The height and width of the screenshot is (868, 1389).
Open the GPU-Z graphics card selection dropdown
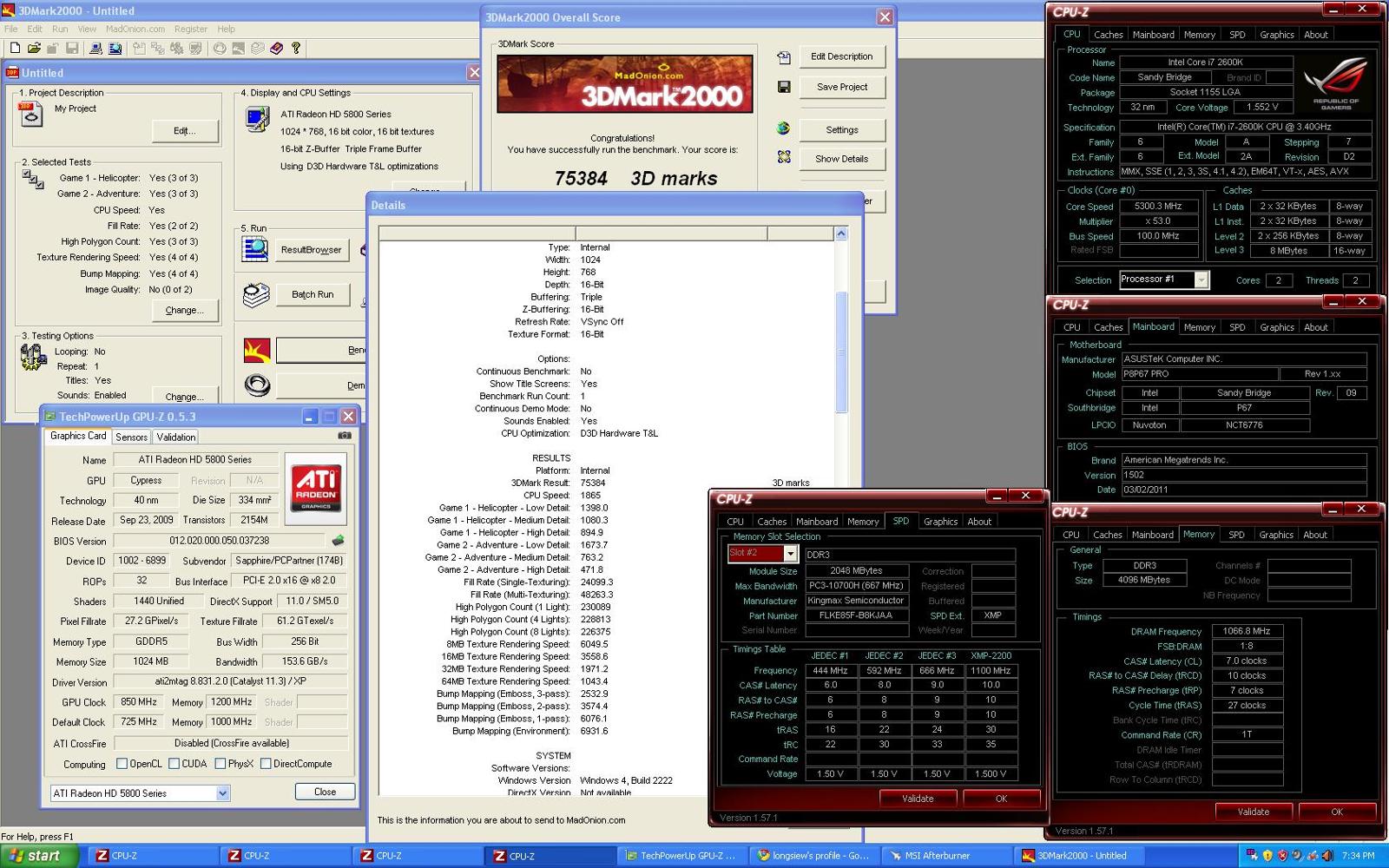pyautogui.click(x=222, y=793)
